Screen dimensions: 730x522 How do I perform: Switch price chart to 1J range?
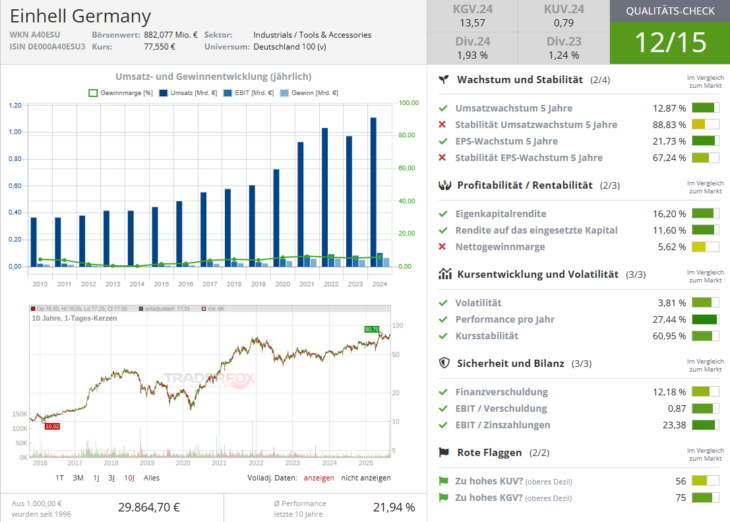coord(96,478)
